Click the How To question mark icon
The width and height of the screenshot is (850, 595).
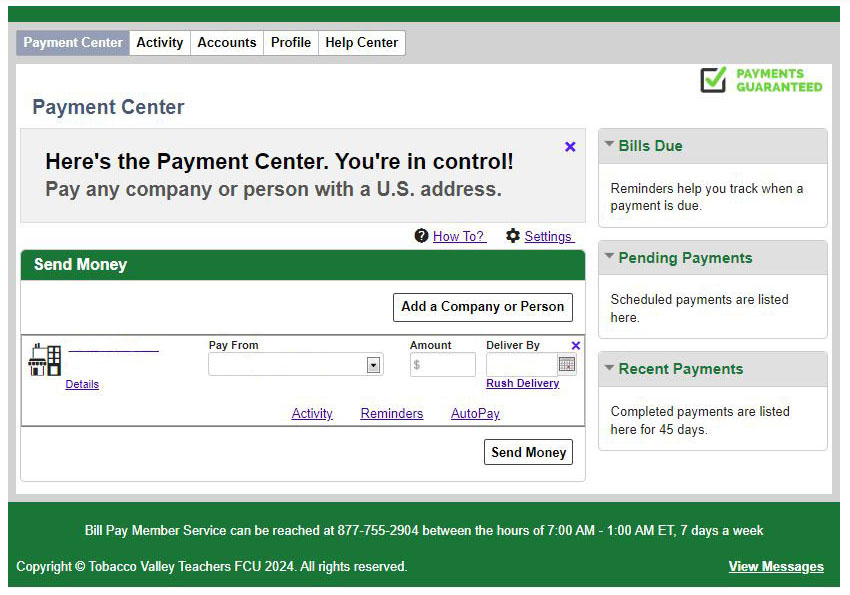click(x=421, y=236)
